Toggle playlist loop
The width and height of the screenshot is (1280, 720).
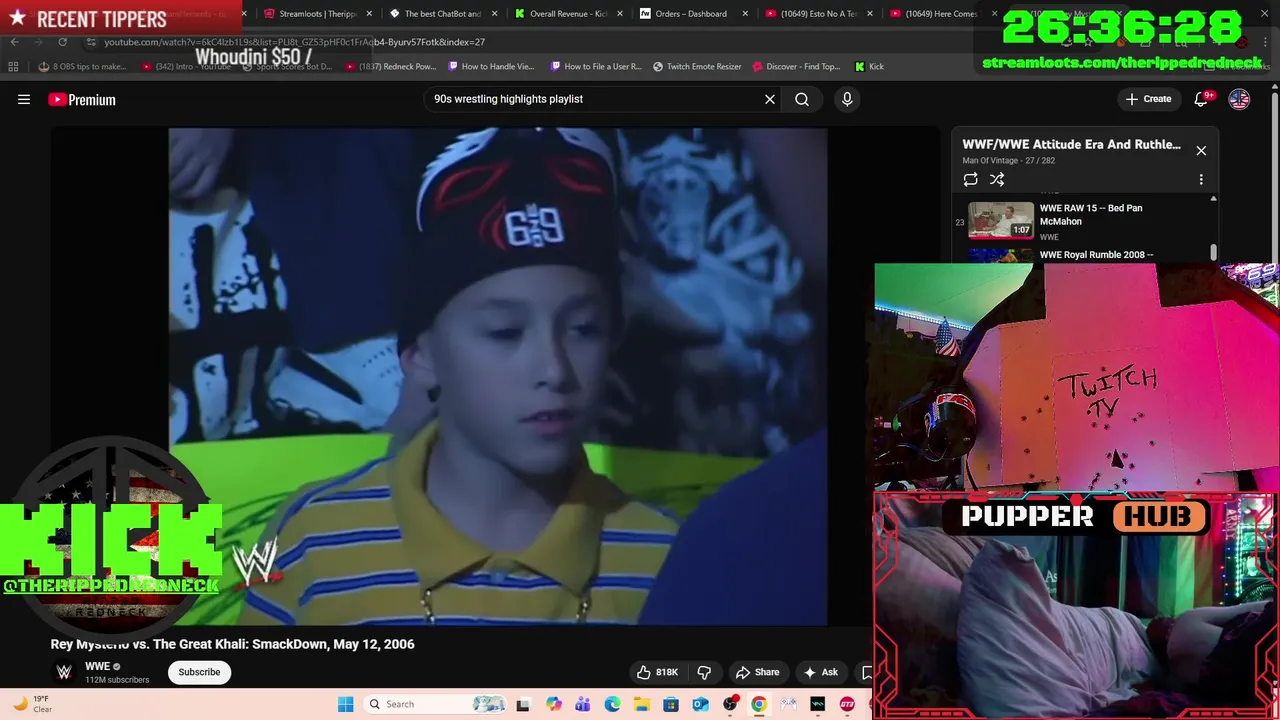(x=970, y=179)
